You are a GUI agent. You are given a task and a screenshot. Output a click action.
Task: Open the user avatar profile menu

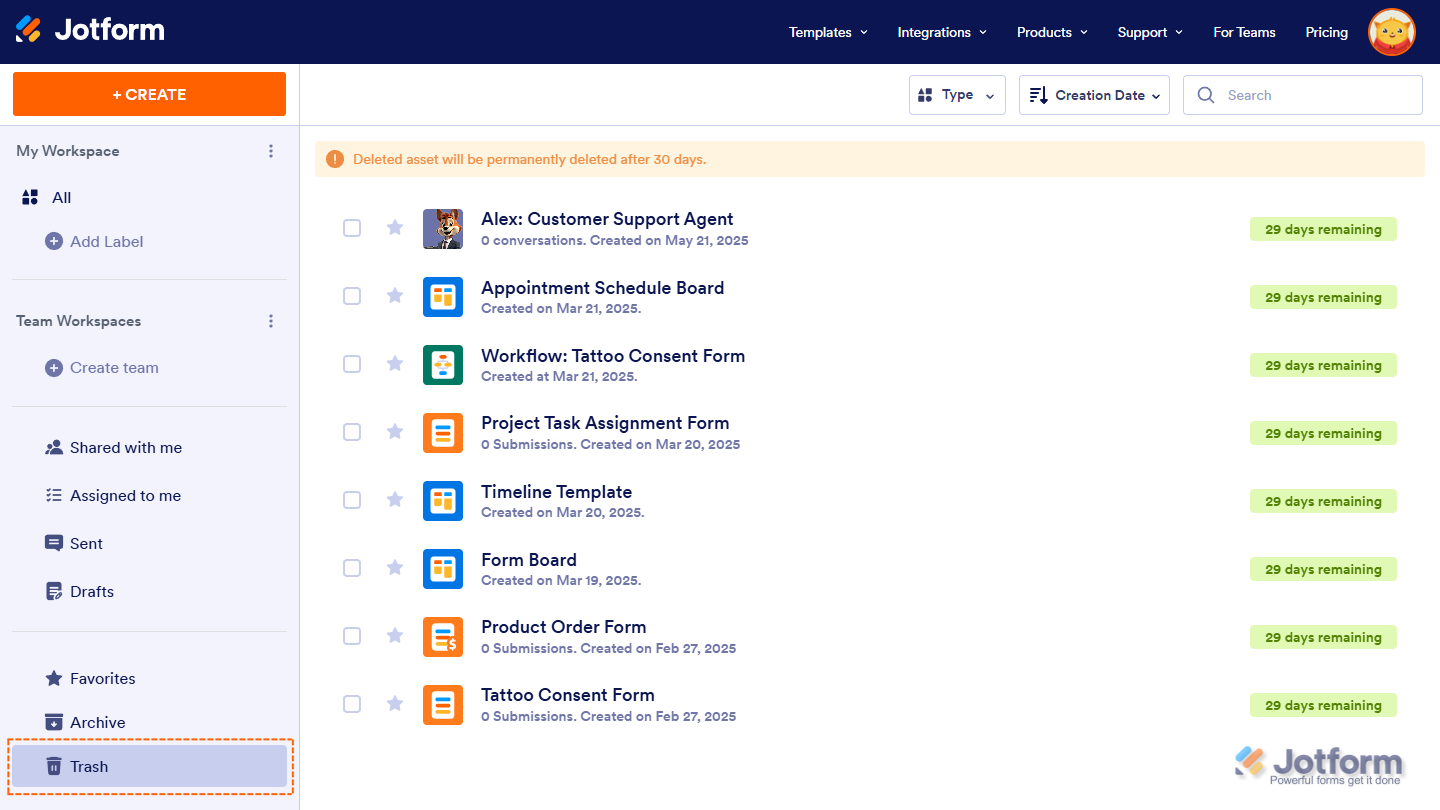coord(1391,32)
